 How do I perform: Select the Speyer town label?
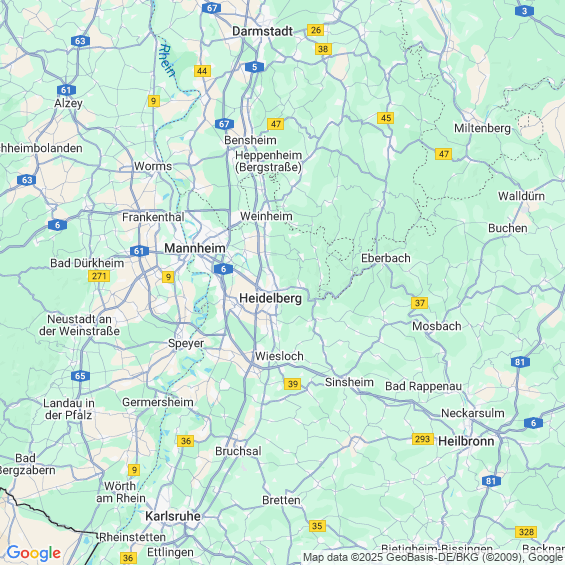tap(186, 343)
